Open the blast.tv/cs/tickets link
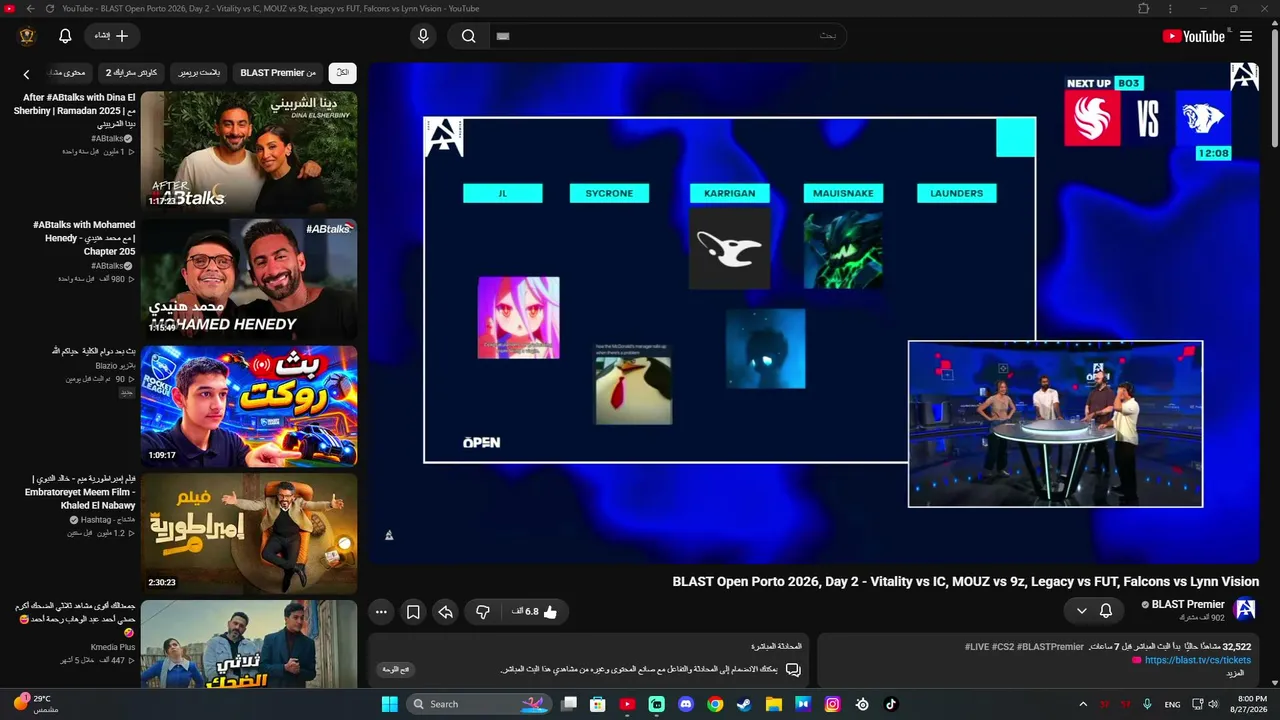Screen dimensions: 1280x720 coord(1198,660)
